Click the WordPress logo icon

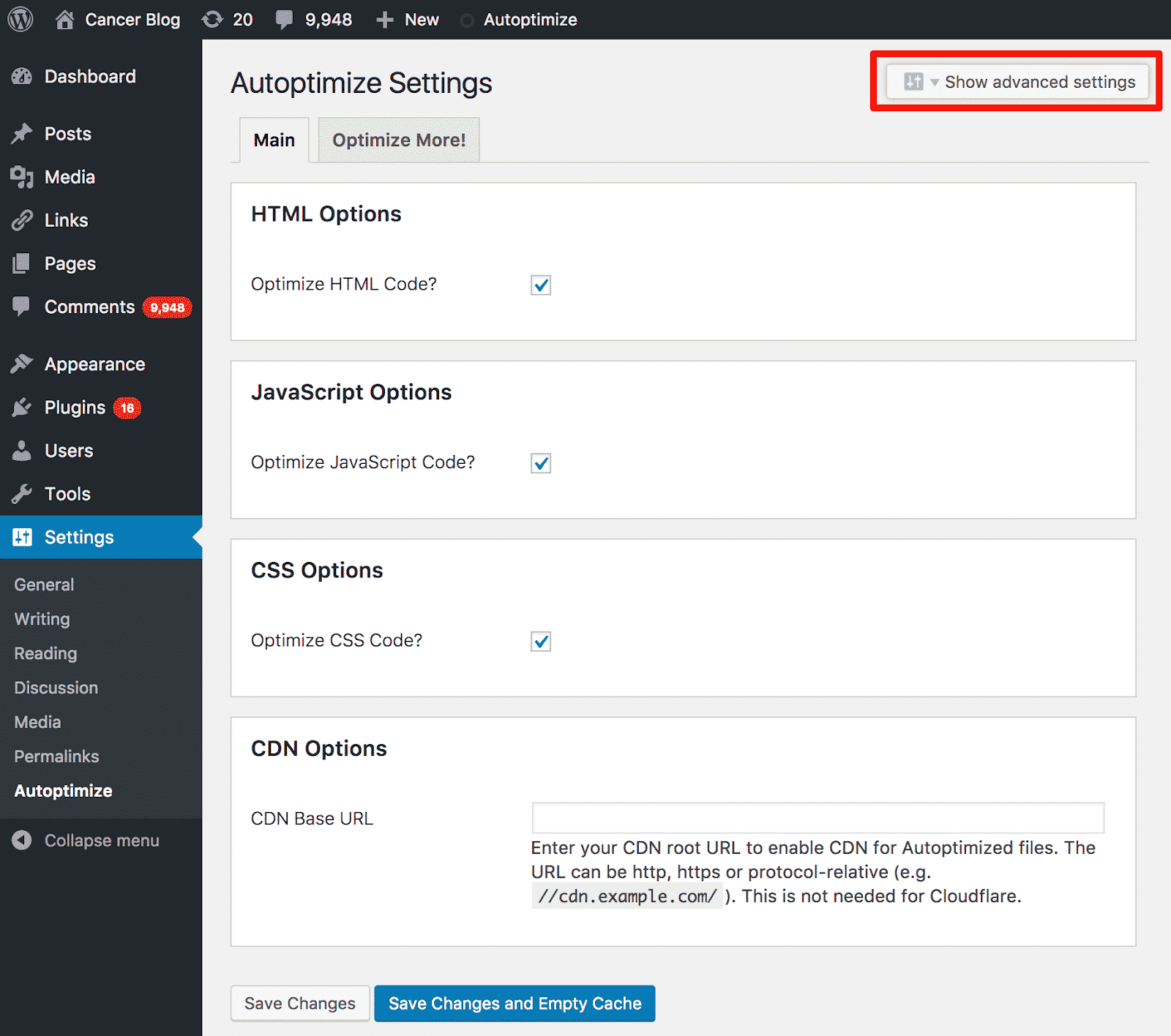click(x=20, y=20)
